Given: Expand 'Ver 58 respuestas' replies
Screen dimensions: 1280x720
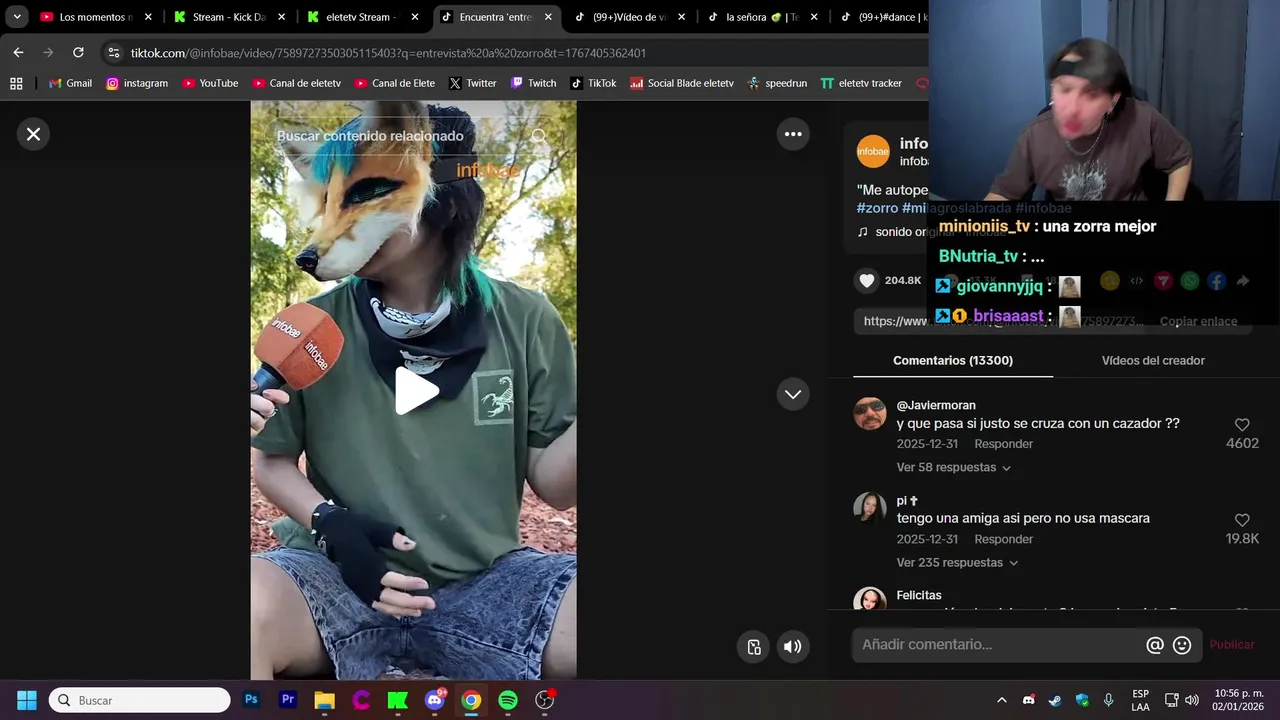Looking at the screenshot, I should (953, 467).
